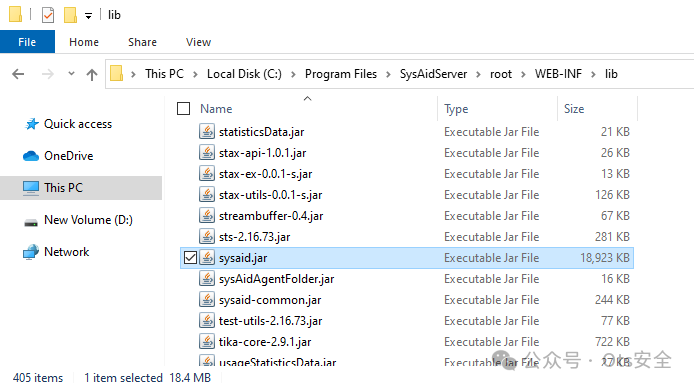Open the recent locations dropdown arrow
This screenshot has height=388, width=694.
tap(71, 73)
